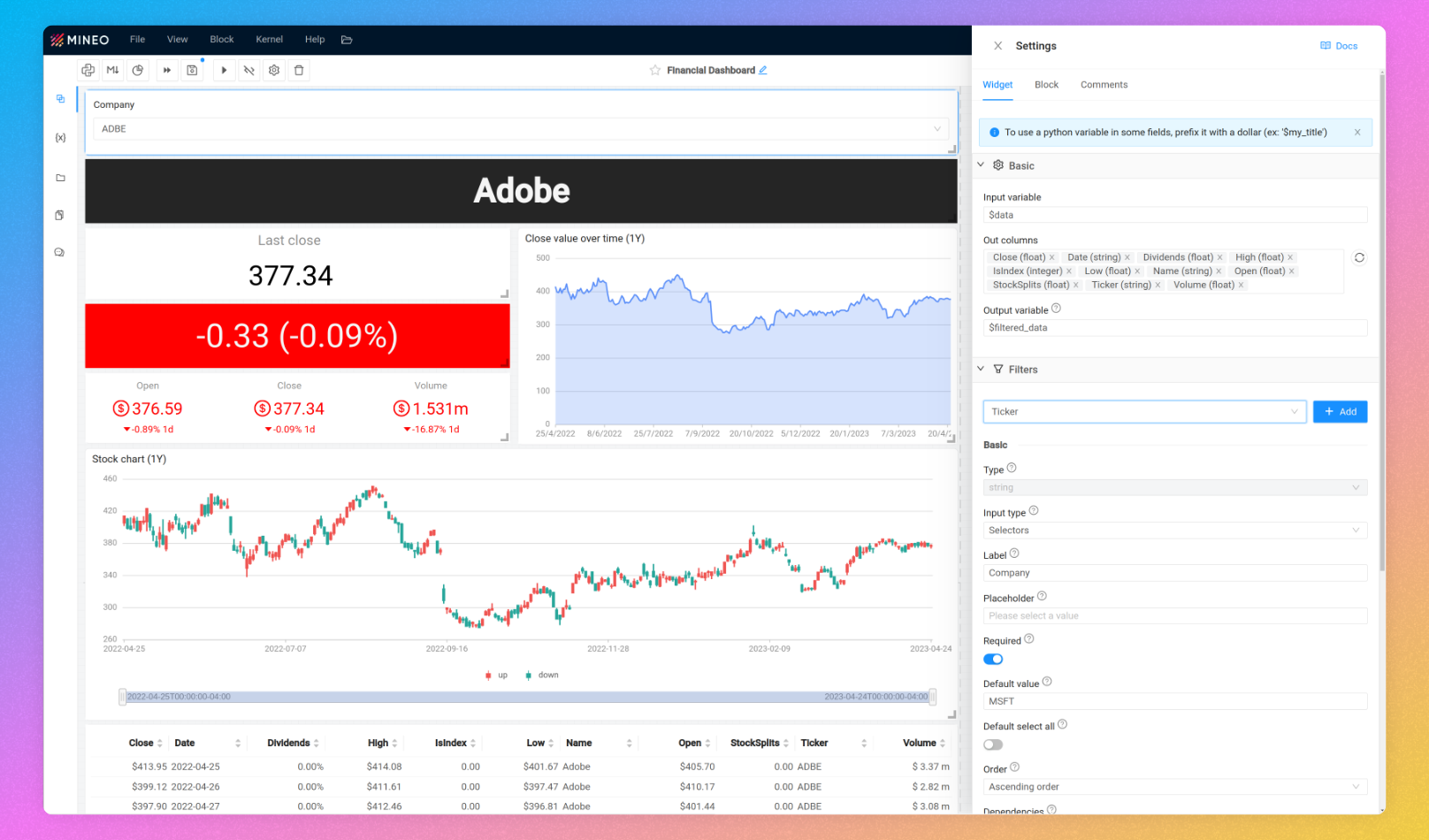Click the Add filter button
Image resolution: width=1429 pixels, height=840 pixels.
click(1340, 412)
